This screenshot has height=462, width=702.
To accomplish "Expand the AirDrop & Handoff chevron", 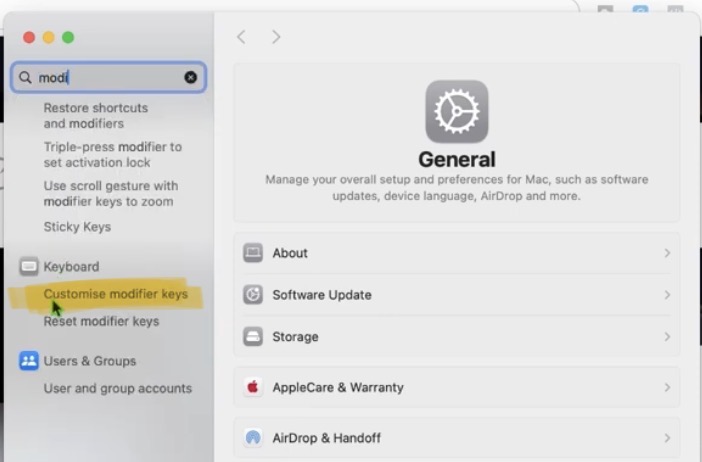I will [667, 437].
